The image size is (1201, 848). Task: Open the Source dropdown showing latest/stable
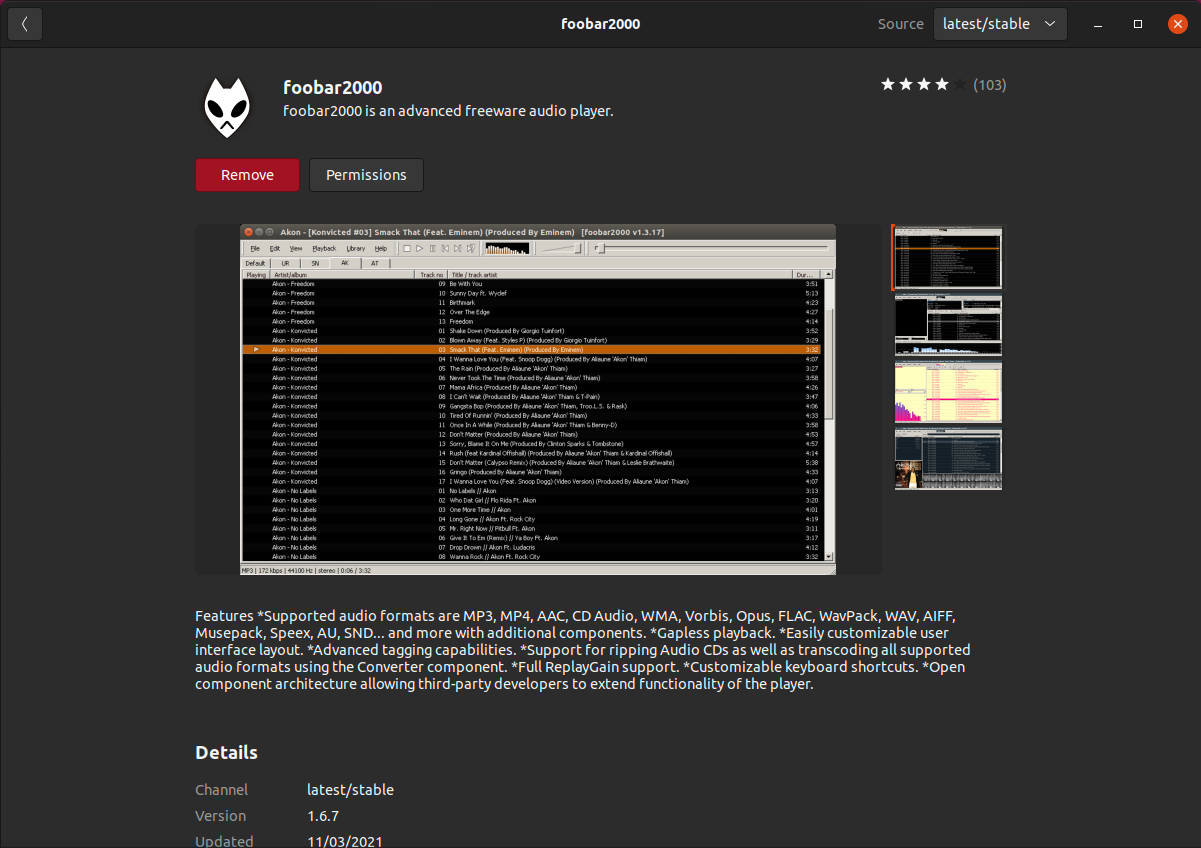[1000, 24]
